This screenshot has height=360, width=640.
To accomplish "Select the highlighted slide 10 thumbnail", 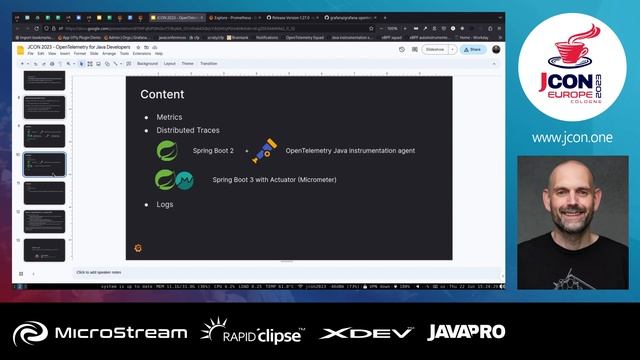I will (44, 164).
